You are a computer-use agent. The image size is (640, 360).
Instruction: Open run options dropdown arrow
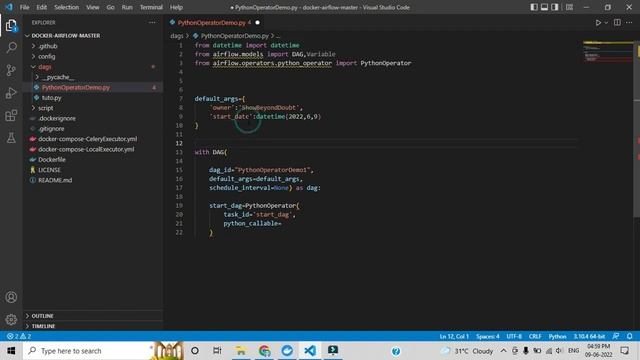(x=606, y=23)
